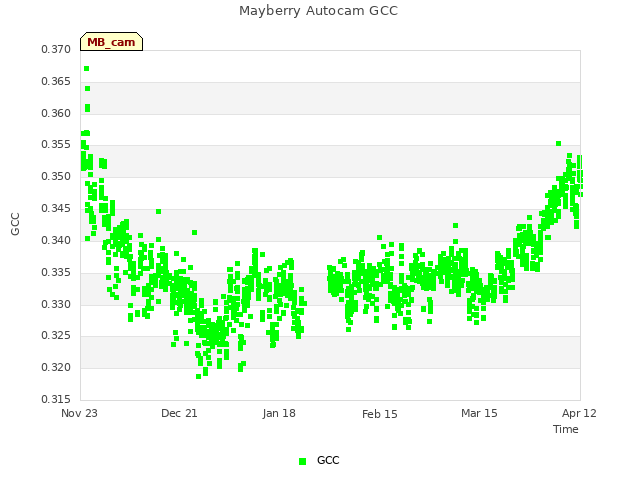Click the Nov 23 axis tick label

[x=79, y=413]
